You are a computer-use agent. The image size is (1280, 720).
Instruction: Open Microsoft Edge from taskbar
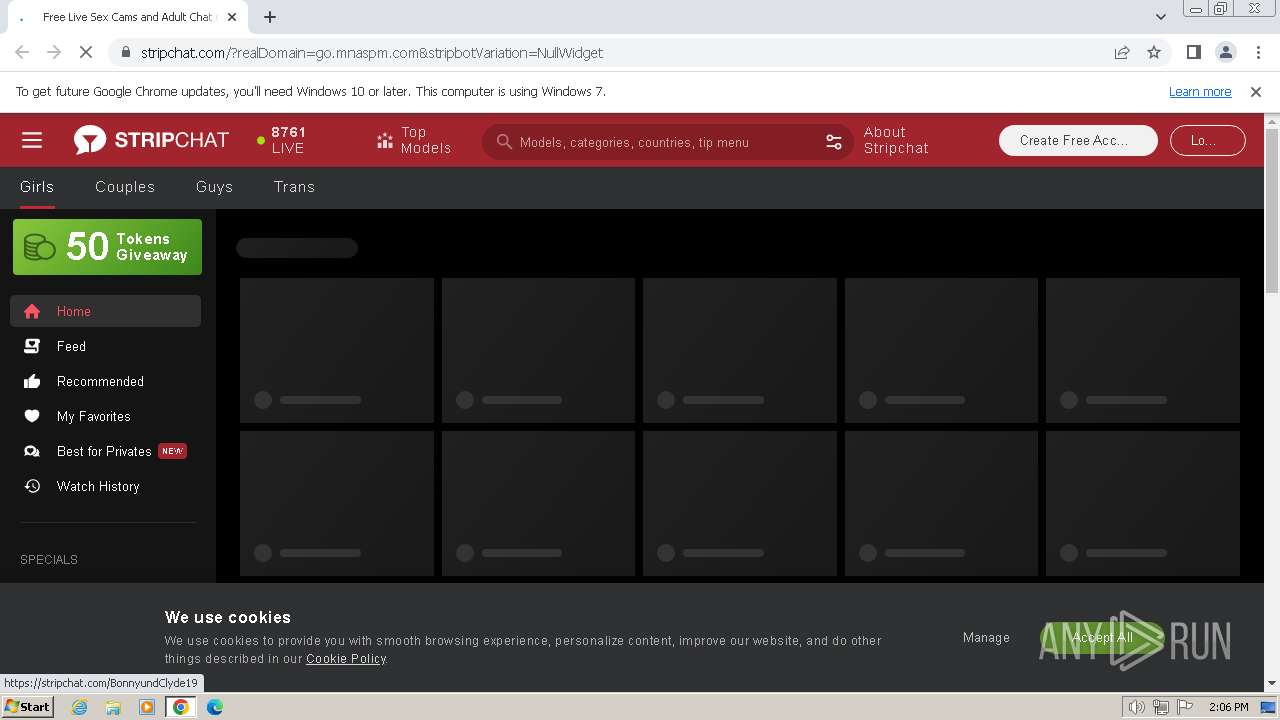215,707
